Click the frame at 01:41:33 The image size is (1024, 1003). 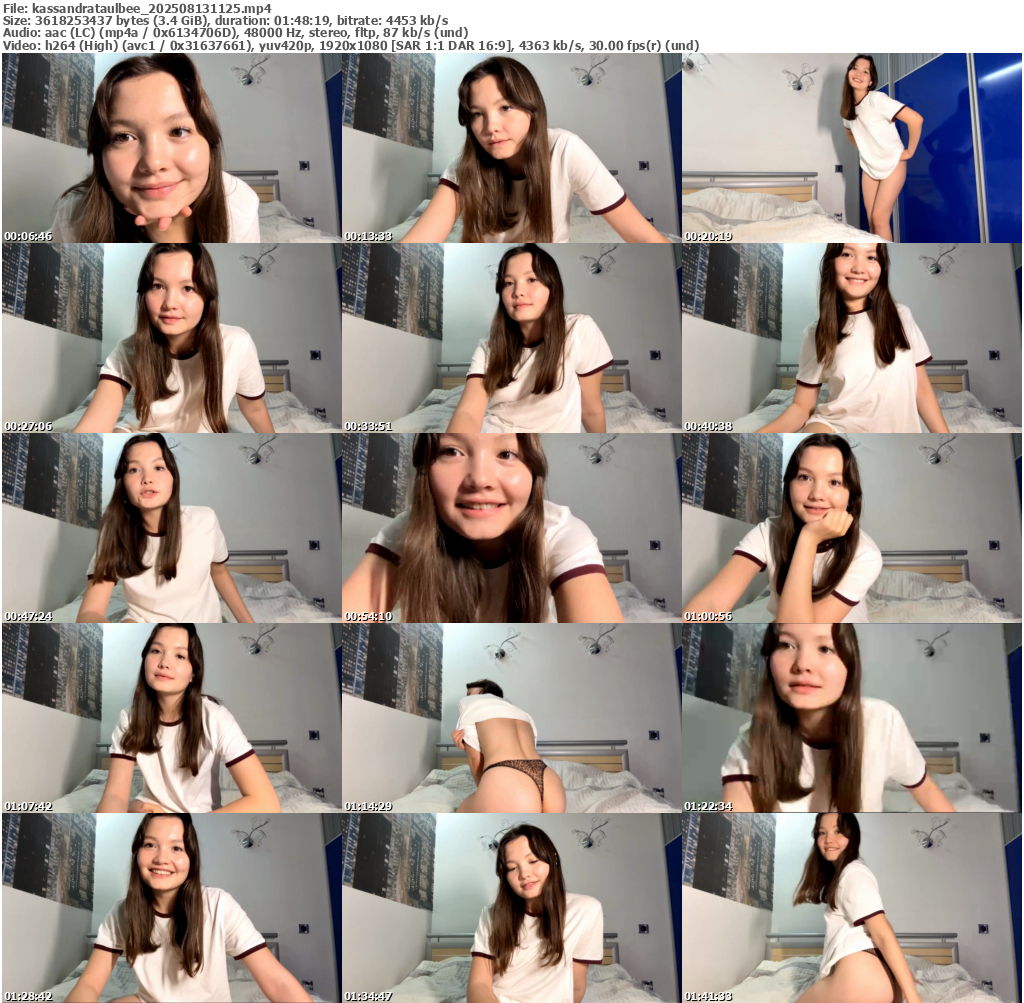[852, 908]
